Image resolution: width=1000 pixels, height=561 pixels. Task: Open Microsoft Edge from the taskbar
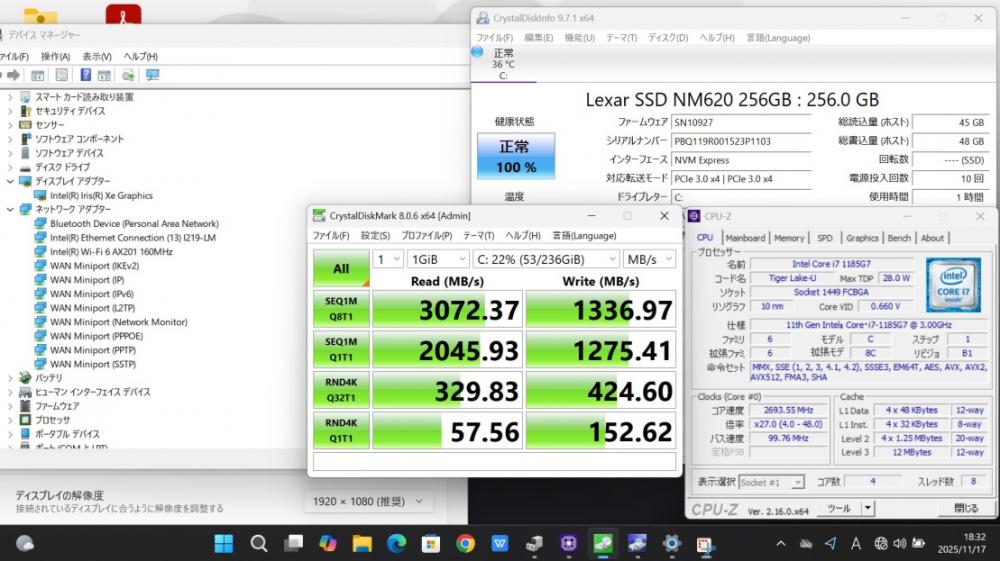(396, 543)
